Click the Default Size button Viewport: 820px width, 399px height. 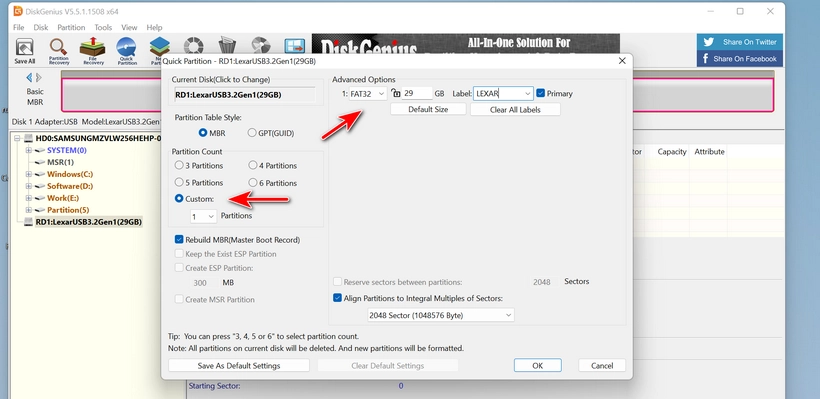coord(428,109)
